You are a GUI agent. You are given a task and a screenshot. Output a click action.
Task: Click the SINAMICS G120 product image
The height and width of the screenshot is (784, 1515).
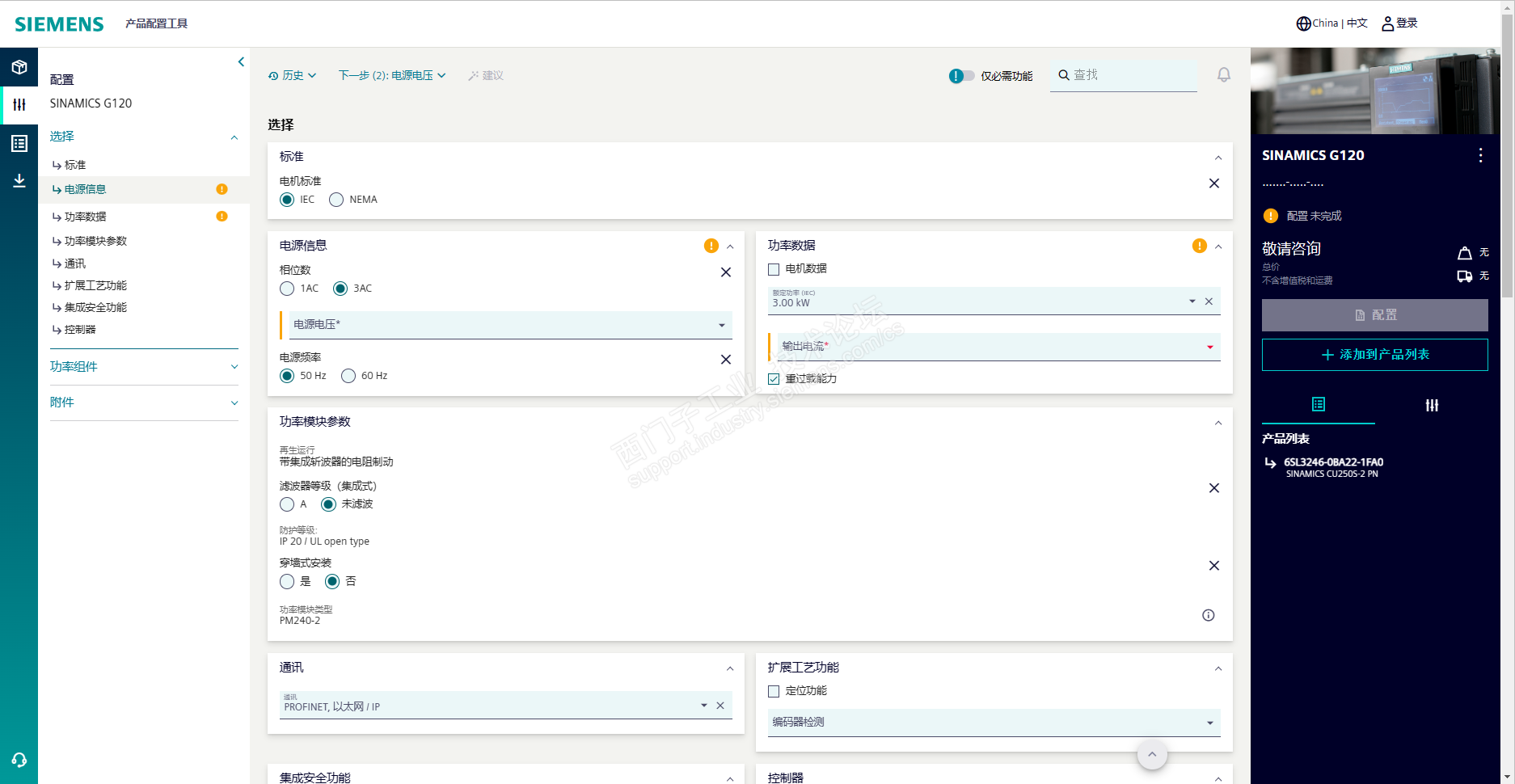coord(1375,91)
